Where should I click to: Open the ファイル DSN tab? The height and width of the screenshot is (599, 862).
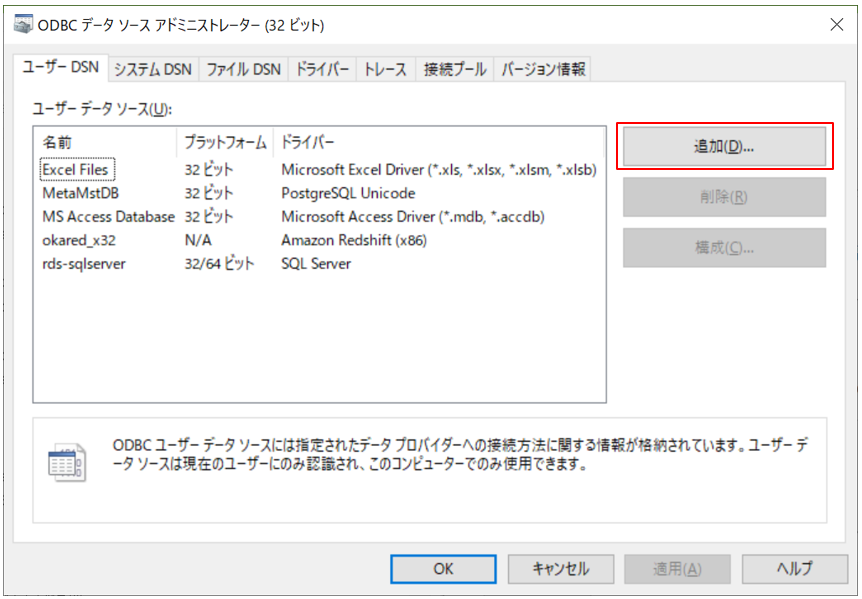(x=244, y=69)
